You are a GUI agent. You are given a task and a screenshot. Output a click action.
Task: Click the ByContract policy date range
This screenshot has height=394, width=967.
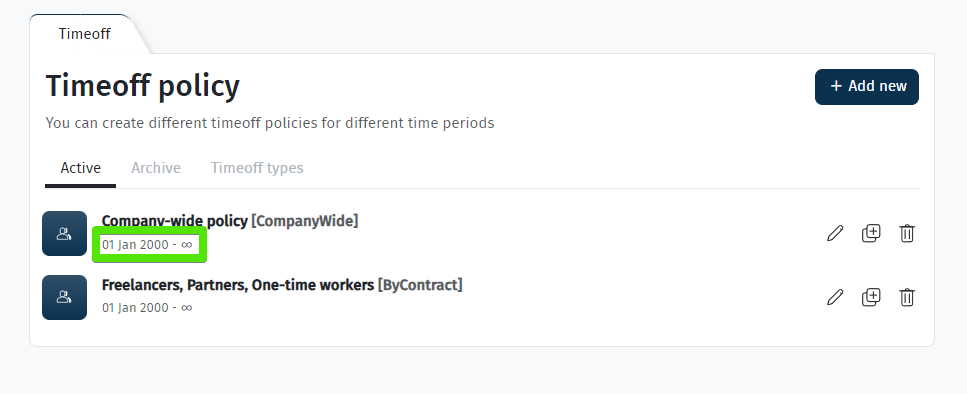pyautogui.click(x=147, y=307)
